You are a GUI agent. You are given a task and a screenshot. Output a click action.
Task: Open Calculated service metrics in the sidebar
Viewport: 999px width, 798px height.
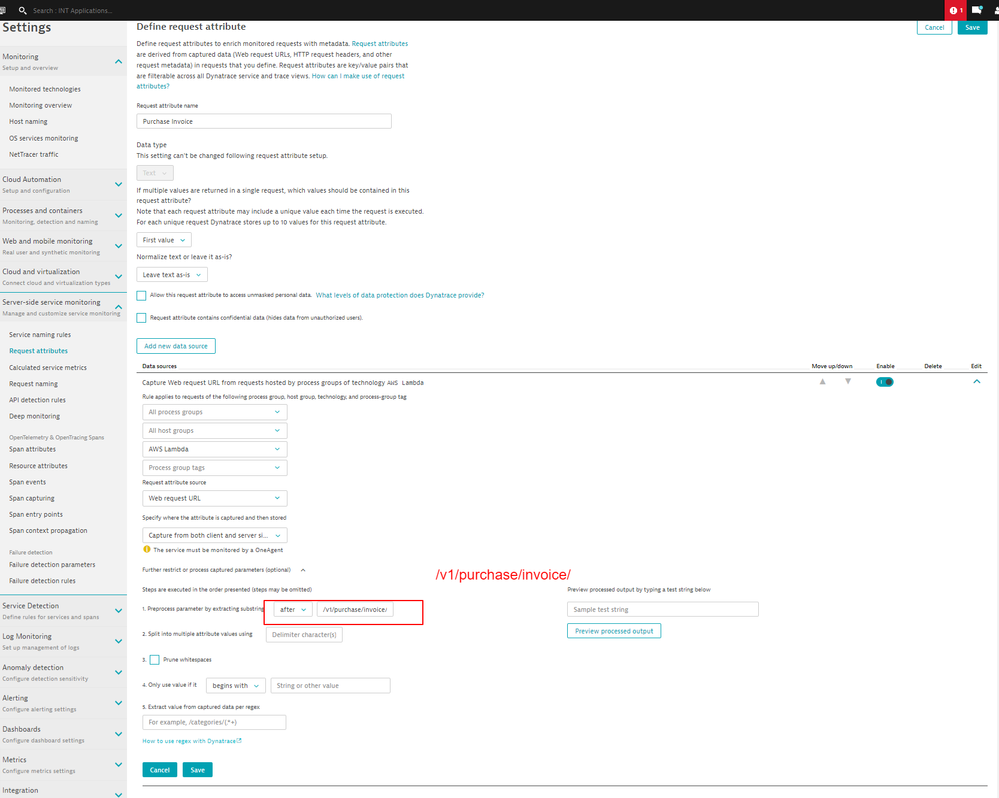48,368
